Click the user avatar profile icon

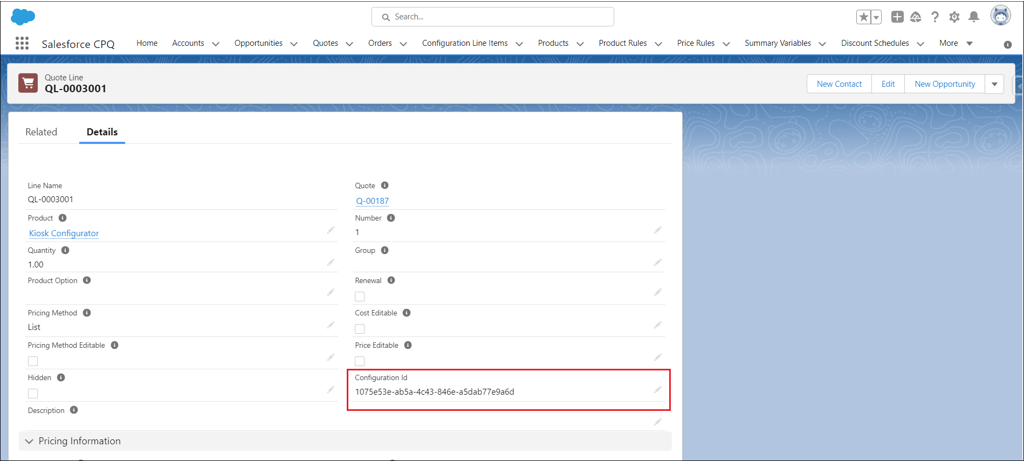click(x=1000, y=16)
